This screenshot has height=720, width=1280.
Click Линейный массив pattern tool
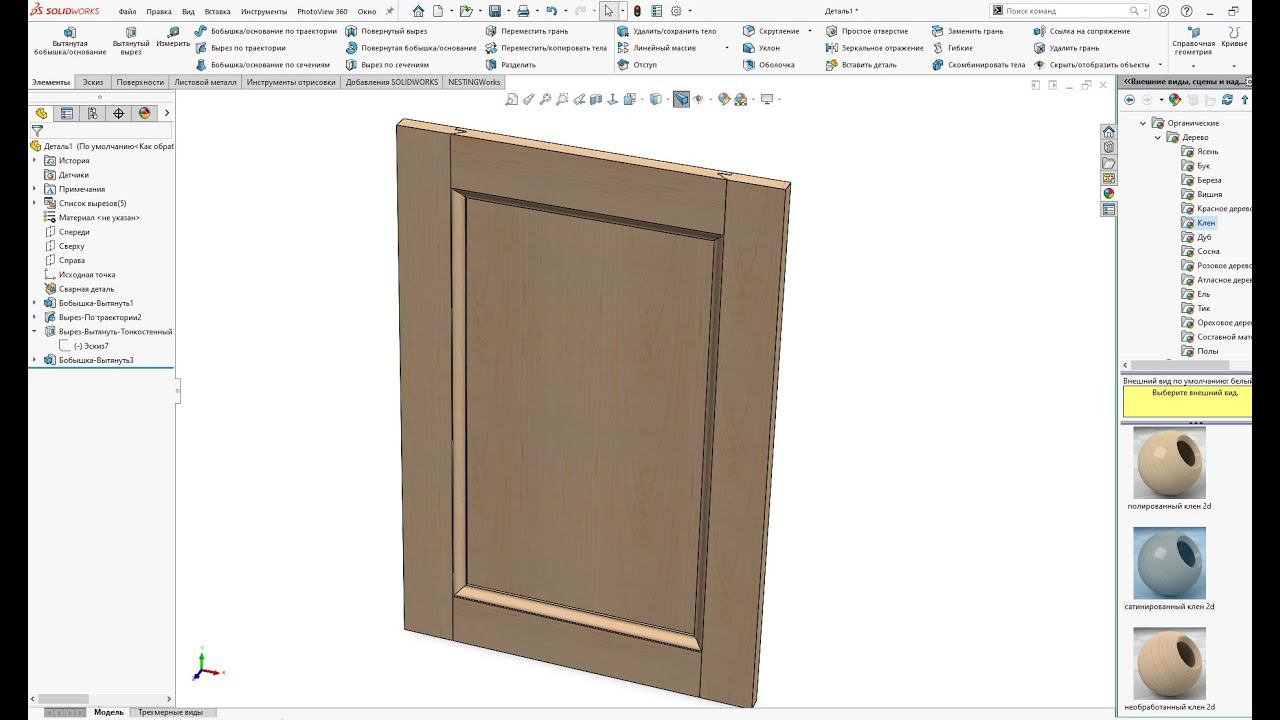coord(656,48)
